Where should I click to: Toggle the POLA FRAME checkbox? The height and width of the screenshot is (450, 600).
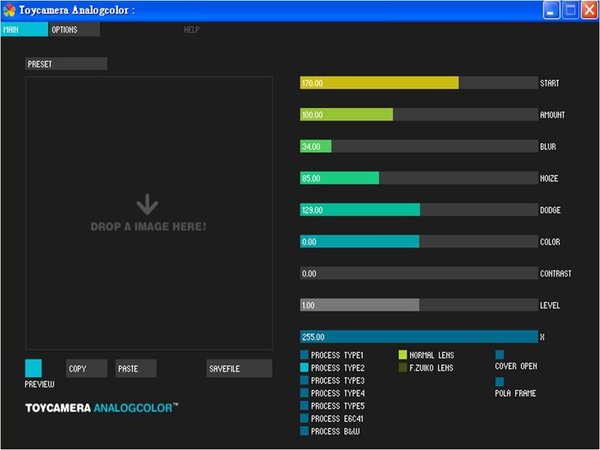[500, 382]
